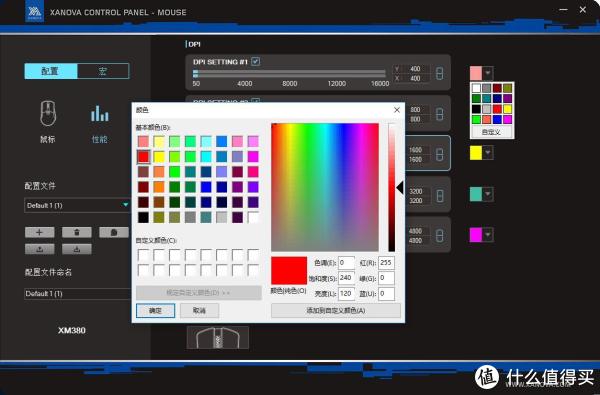Viewport: 600px width, 395px height.
Task: Open the magenta color dropdown arrow
Action: pyautogui.click(x=488, y=235)
